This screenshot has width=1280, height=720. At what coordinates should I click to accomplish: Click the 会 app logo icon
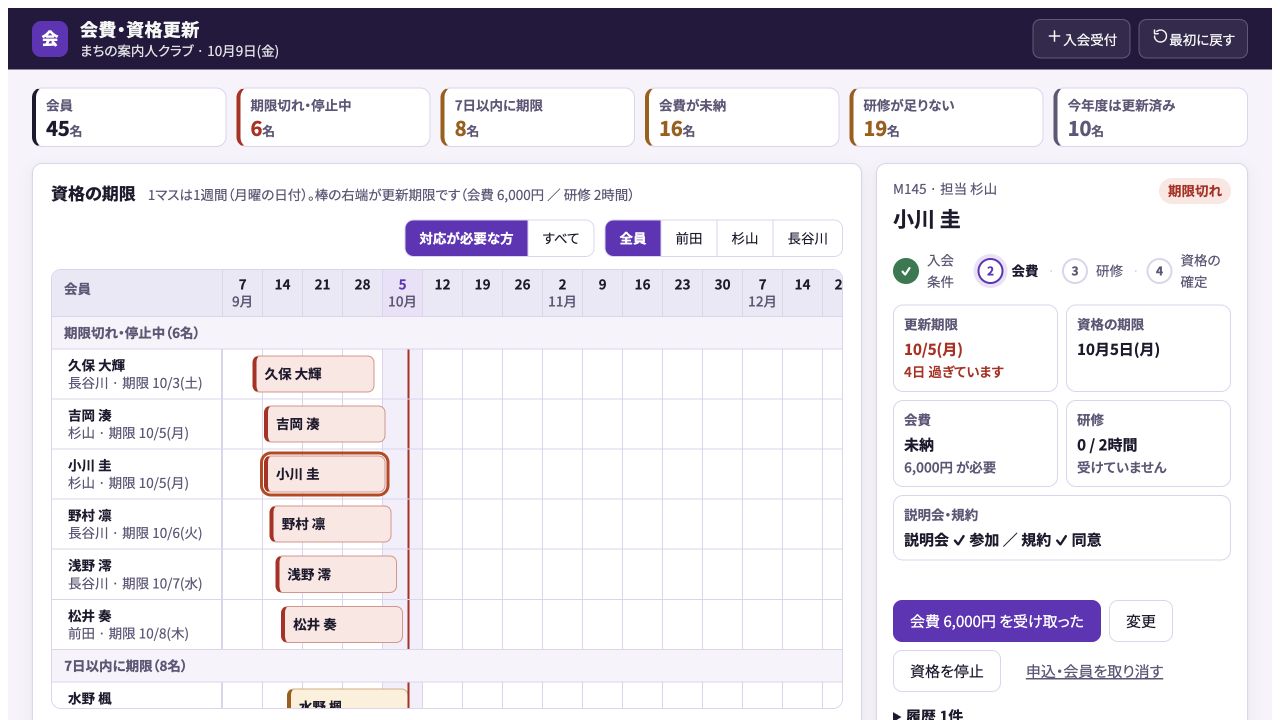coord(50,39)
